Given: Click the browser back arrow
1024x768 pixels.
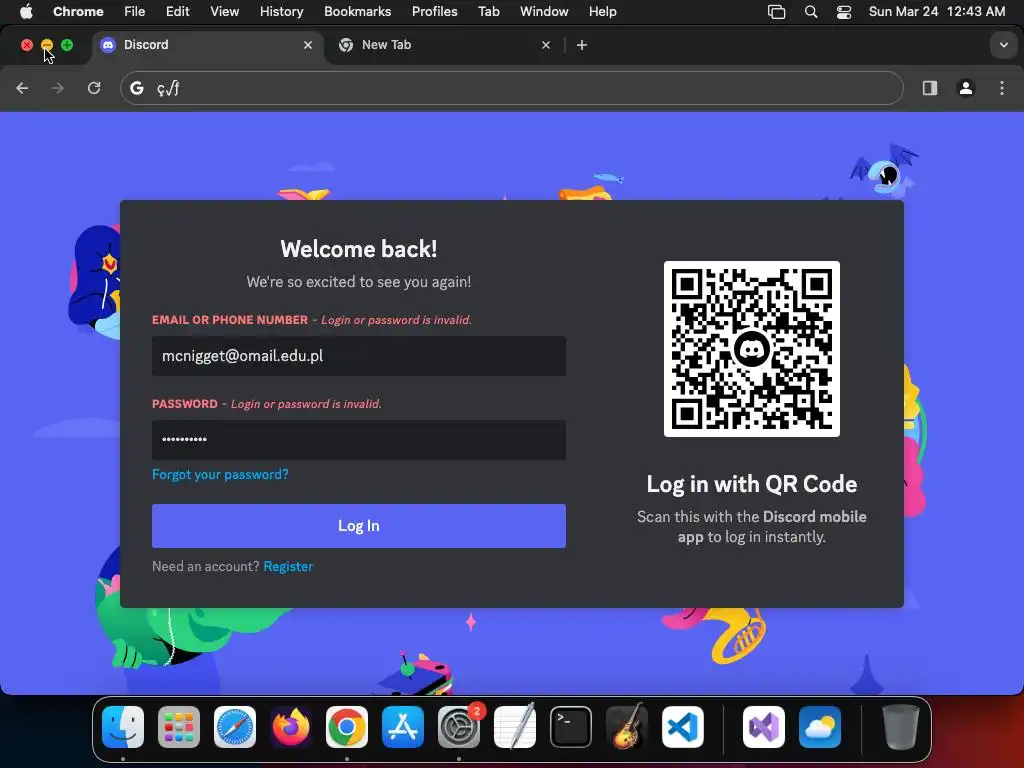Looking at the screenshot, I should click(22, 88).
